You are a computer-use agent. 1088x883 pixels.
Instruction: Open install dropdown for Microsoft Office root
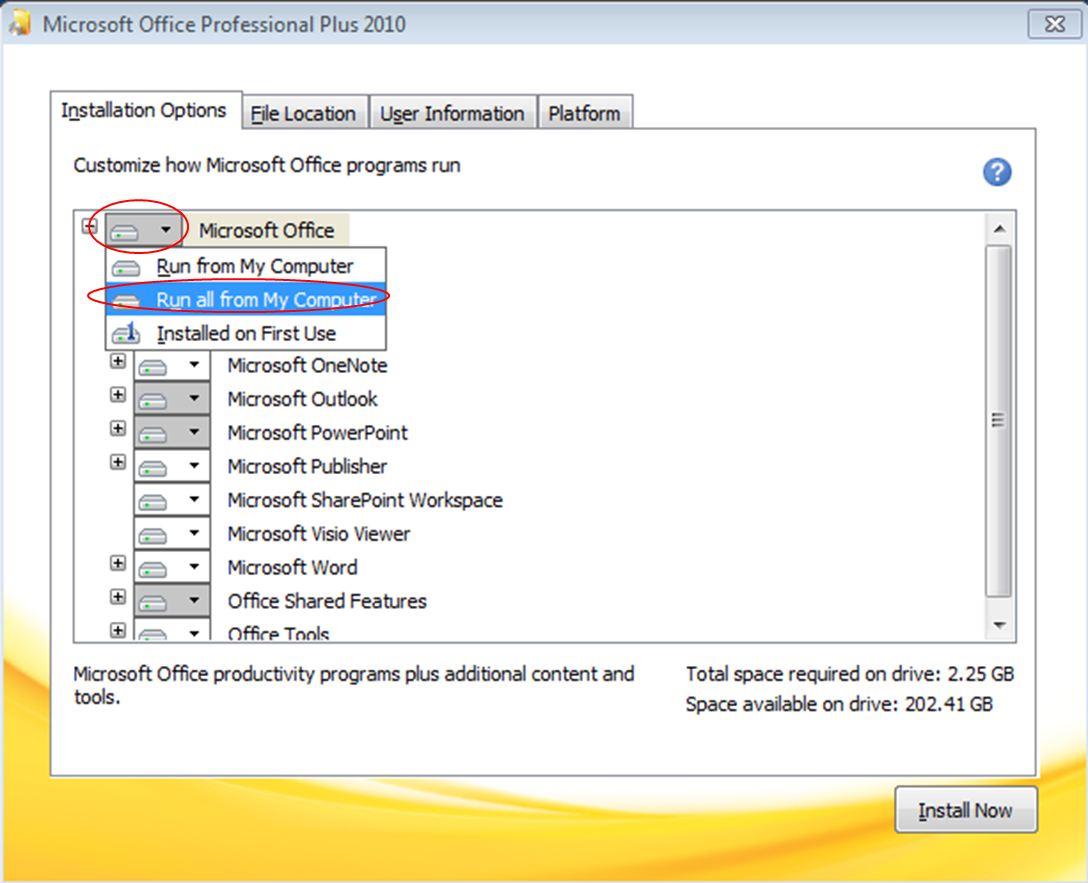[x=143, y=230]
